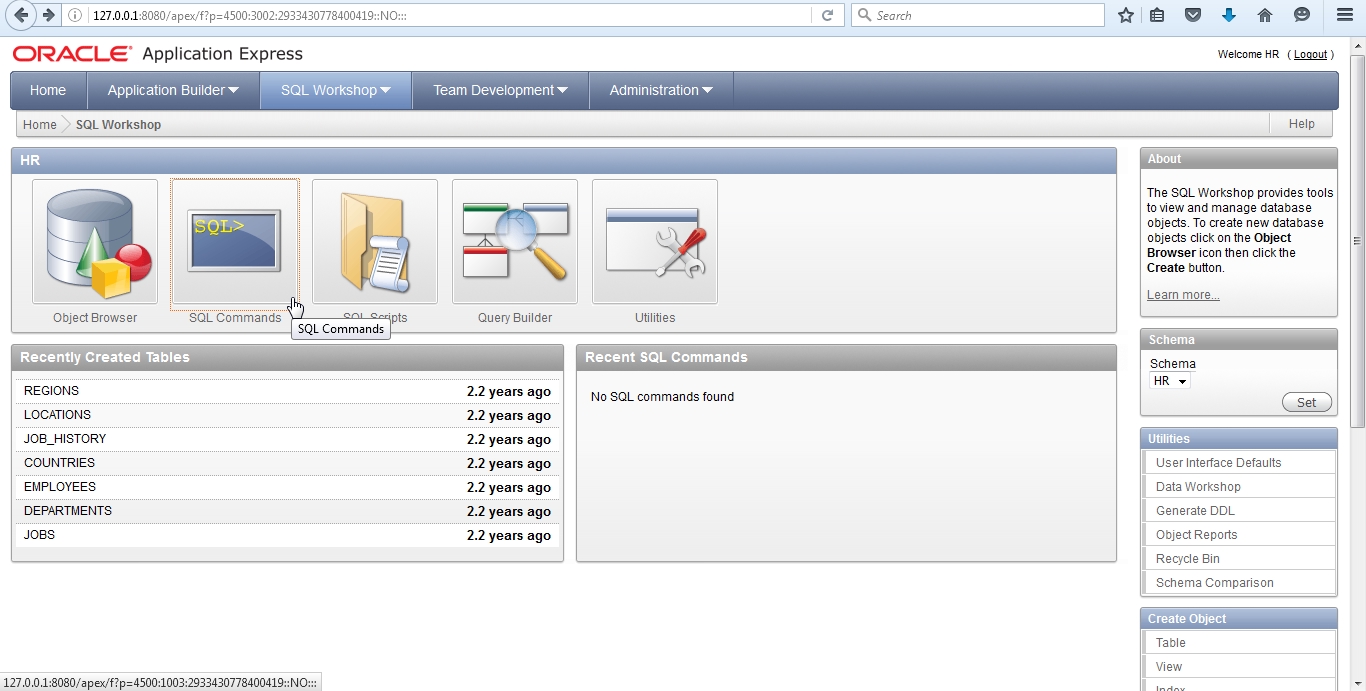Expand the Team Development dropdown arrow
Screen dimensions: 1366x691
click(x=562, y=90)
